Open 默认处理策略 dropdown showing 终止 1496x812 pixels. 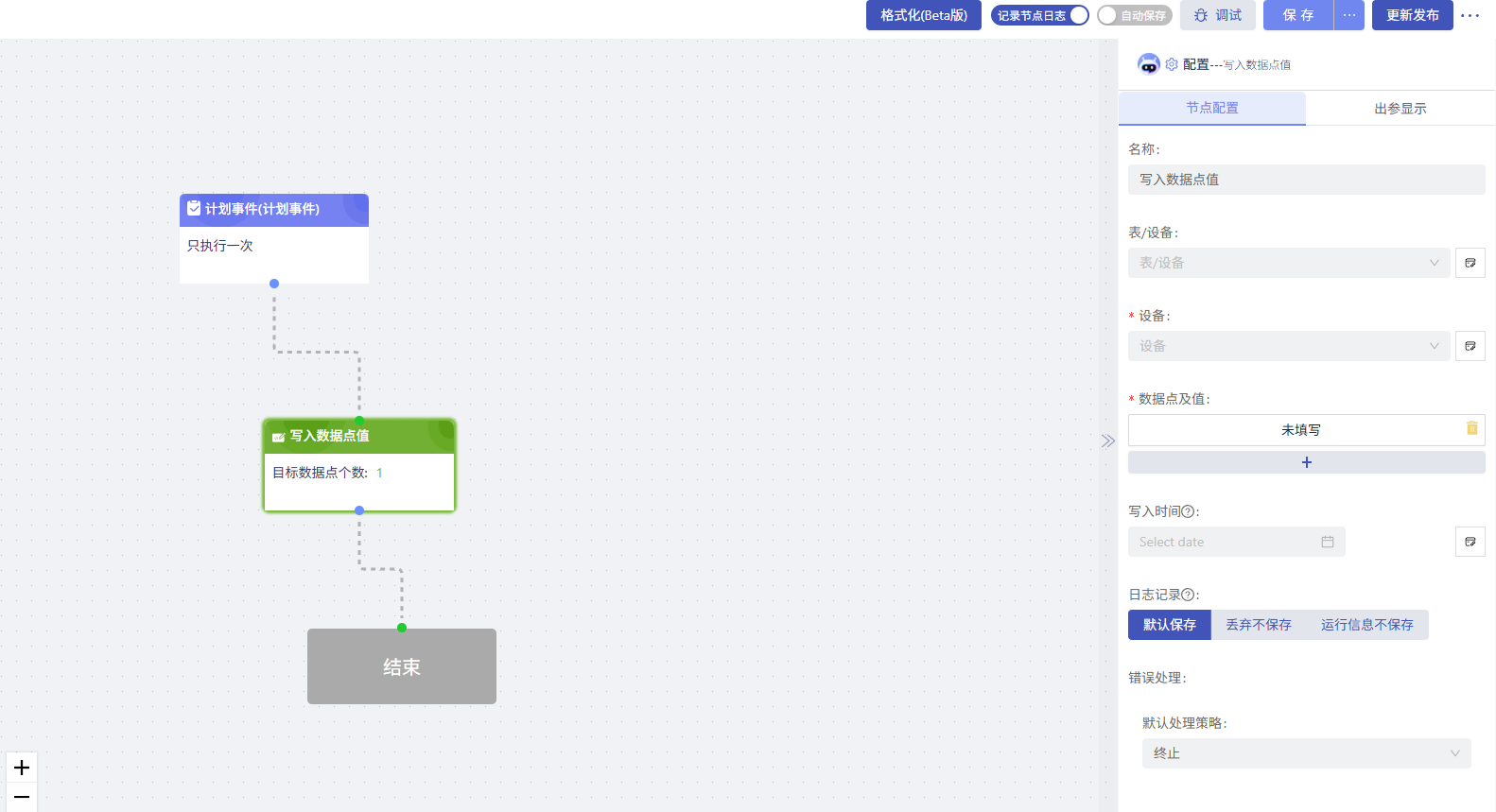click(1306, 753)
